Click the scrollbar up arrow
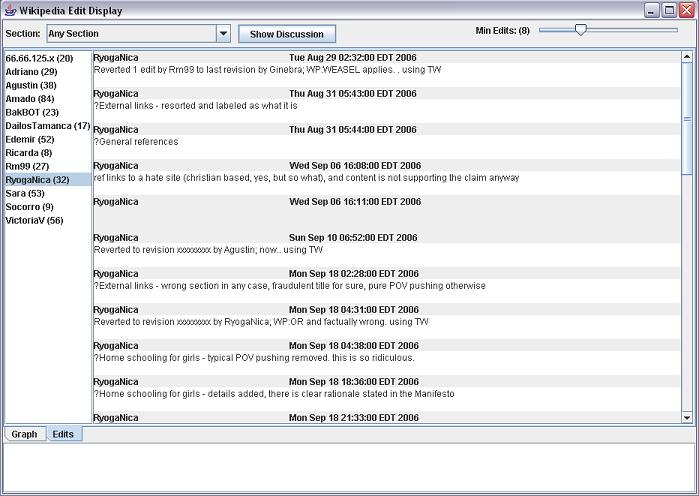The width and height of the screenshot is (699, 496). point(687,57)
